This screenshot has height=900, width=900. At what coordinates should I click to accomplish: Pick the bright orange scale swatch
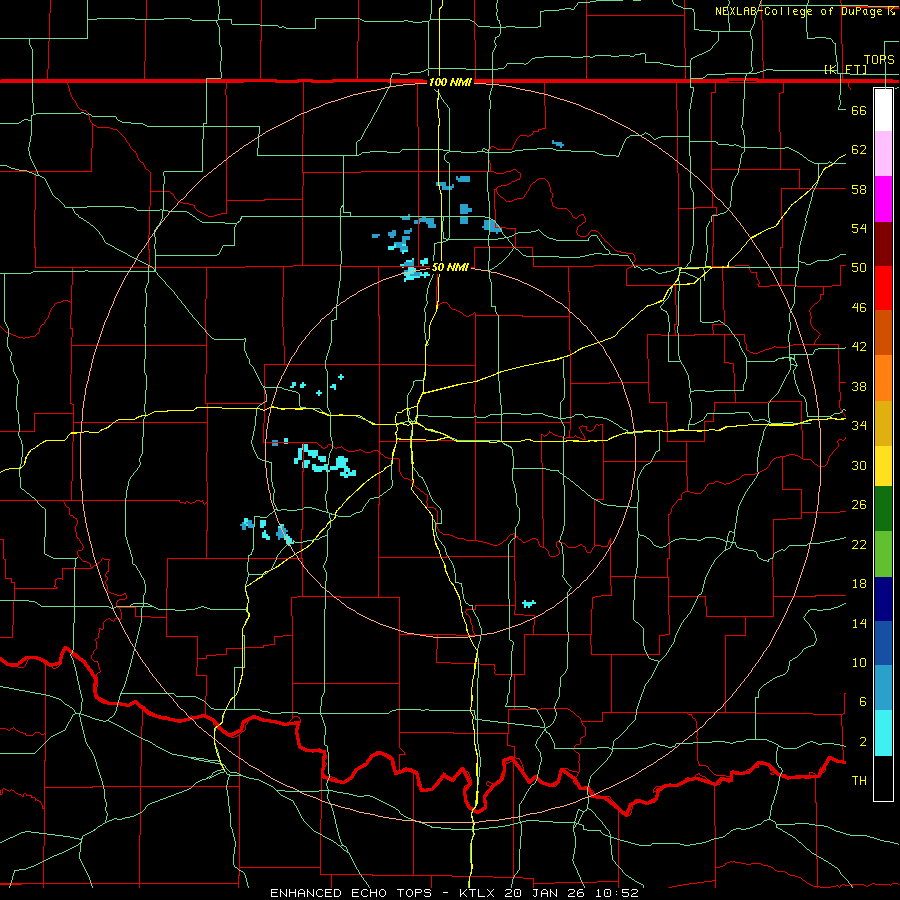tap(883, 378)
